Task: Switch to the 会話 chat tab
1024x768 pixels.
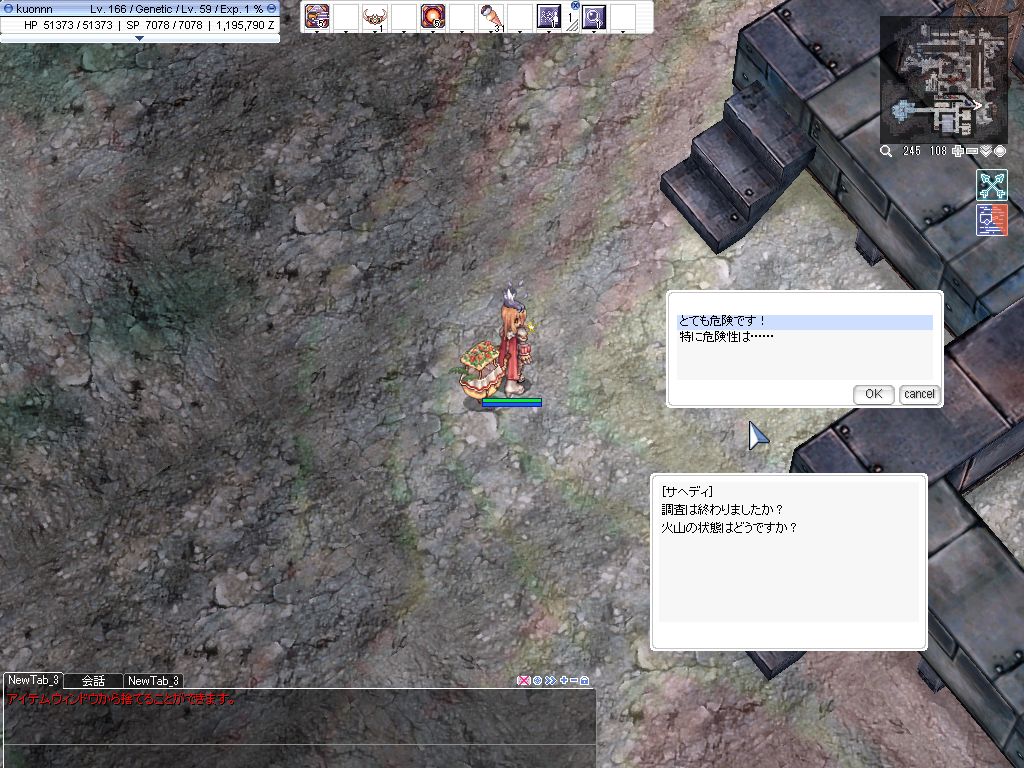Action: 93,680
